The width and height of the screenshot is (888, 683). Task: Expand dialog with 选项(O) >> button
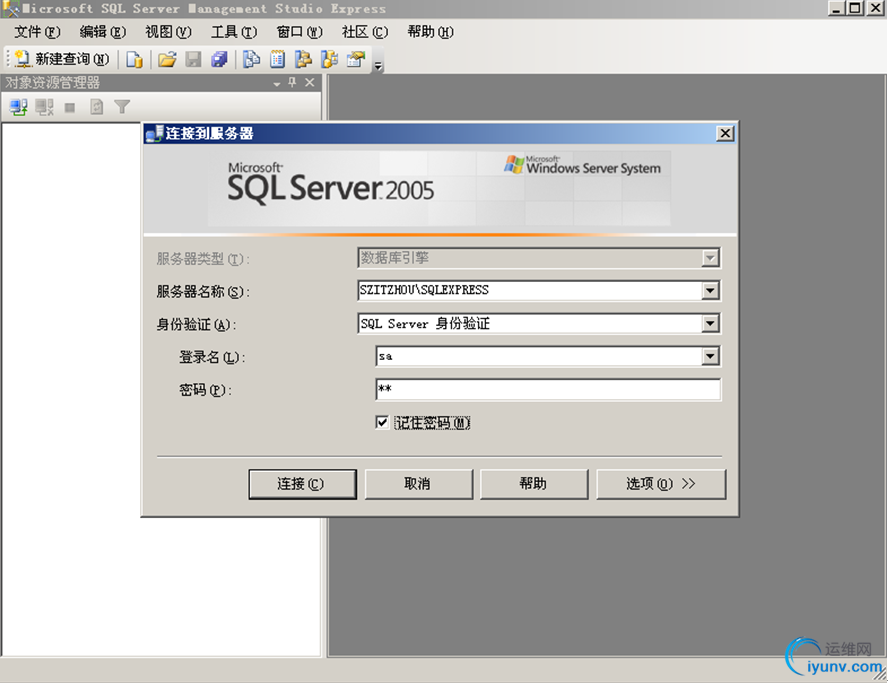[x=661, y=484]
